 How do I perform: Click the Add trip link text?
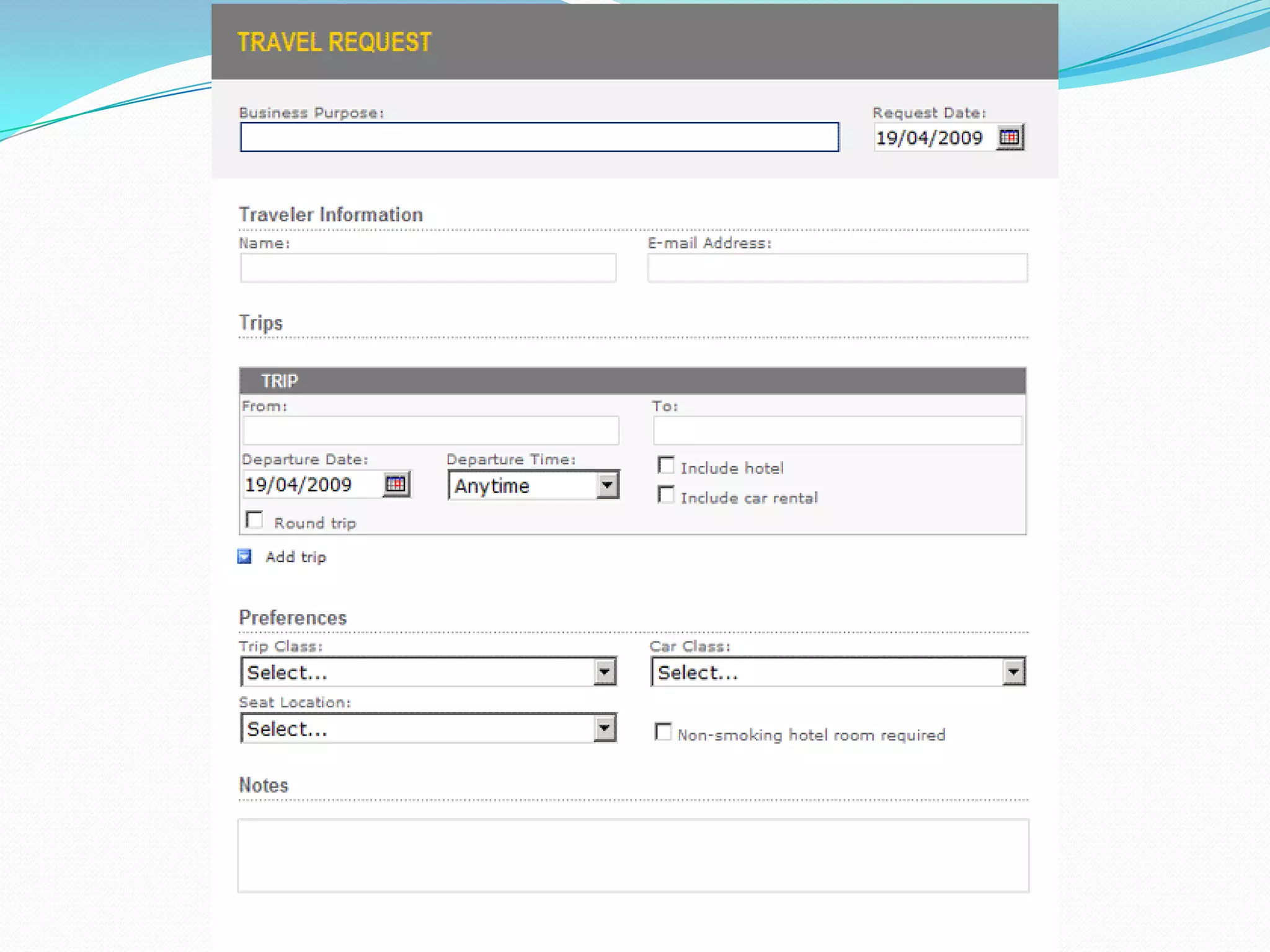(x=296, y=557)
